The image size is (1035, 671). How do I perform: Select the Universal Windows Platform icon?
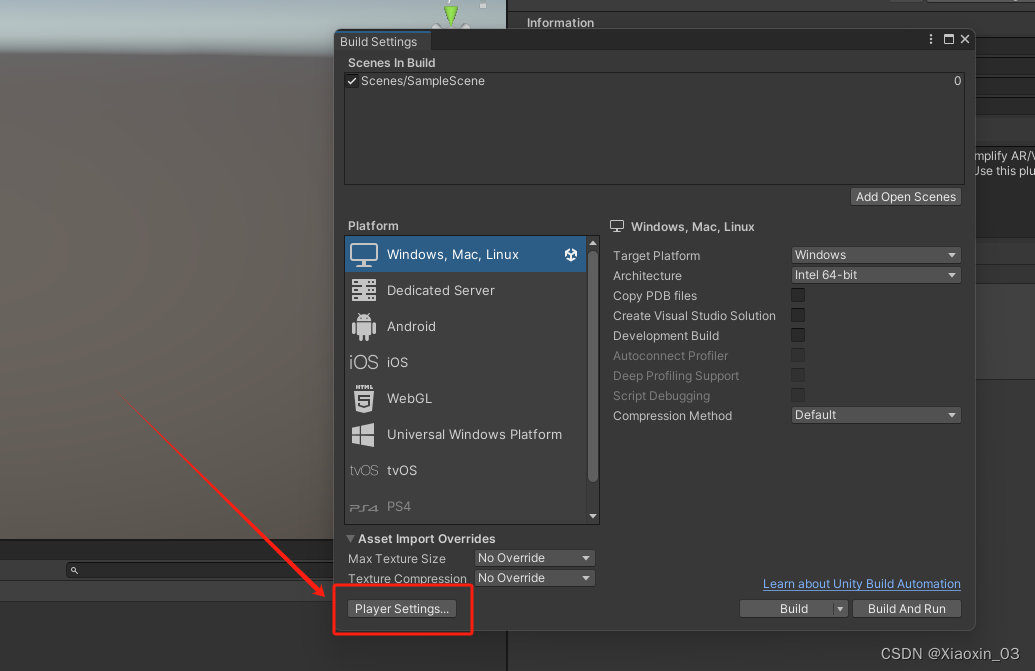[x=363, y=434]
